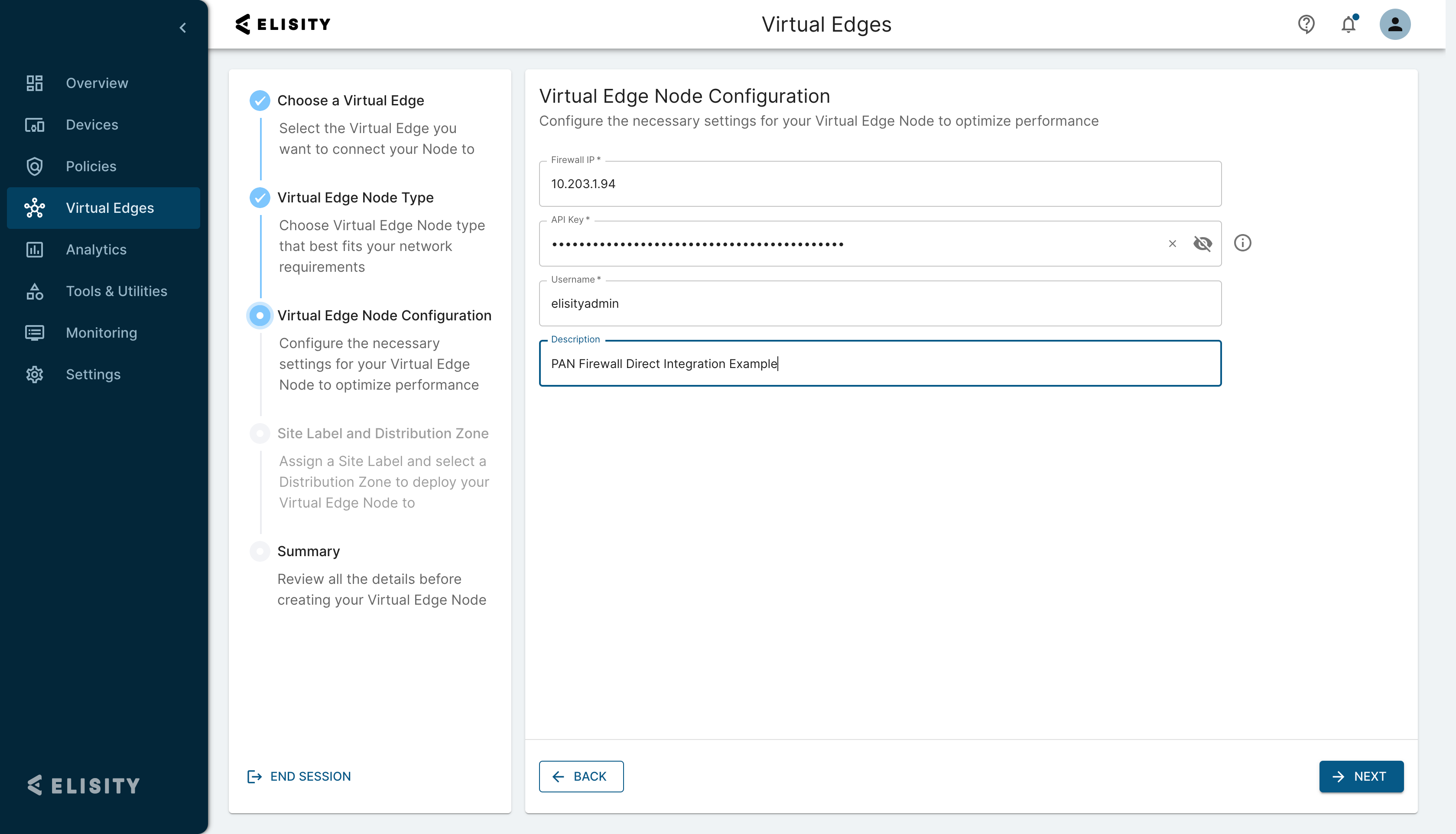Image resolution: width=1456 pixels, height=834 pixels.
Task: Open the Analytics menu item
Action: [103, 250]
